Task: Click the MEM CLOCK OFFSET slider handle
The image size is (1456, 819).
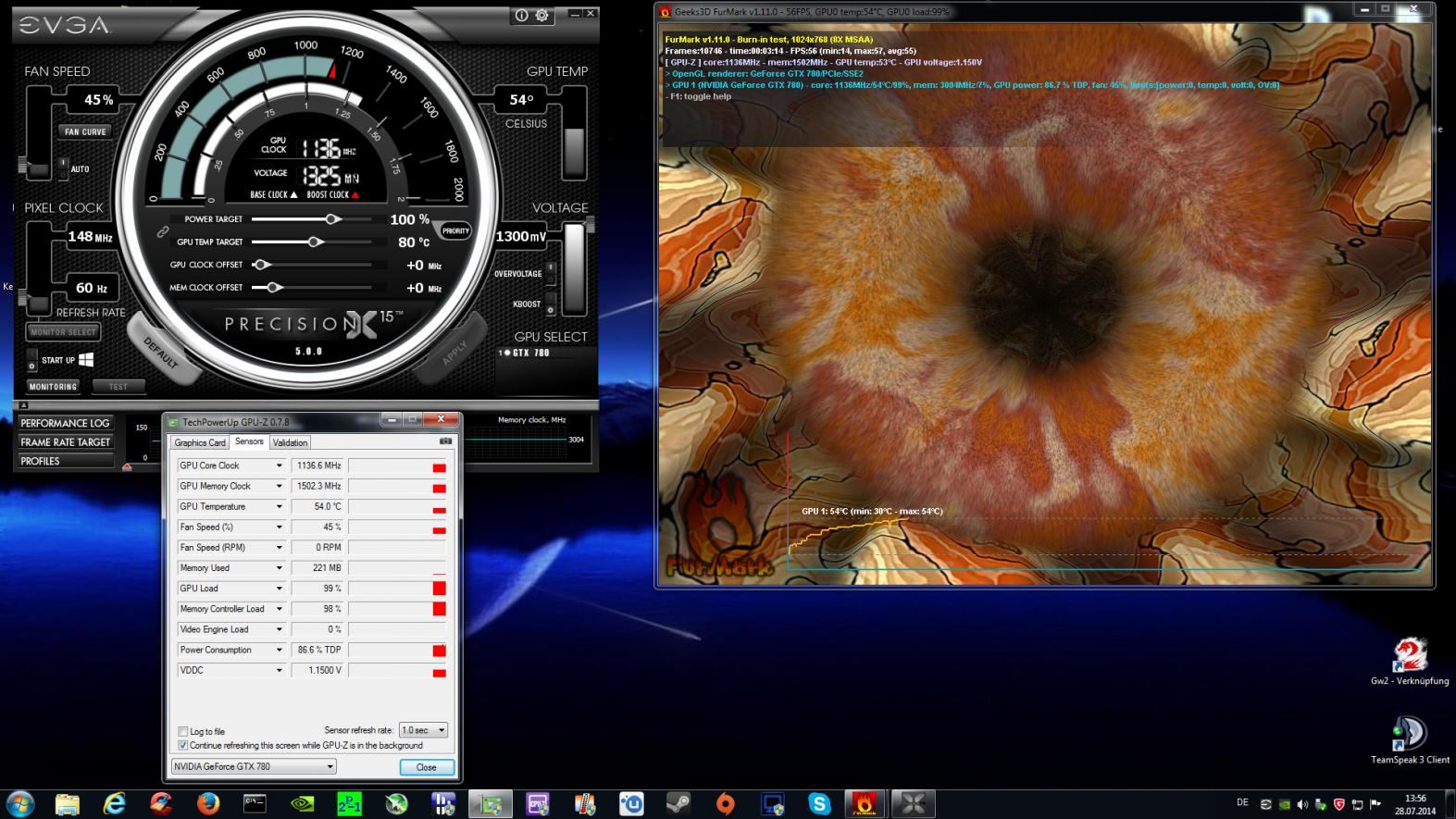Action: coord(273,287)
